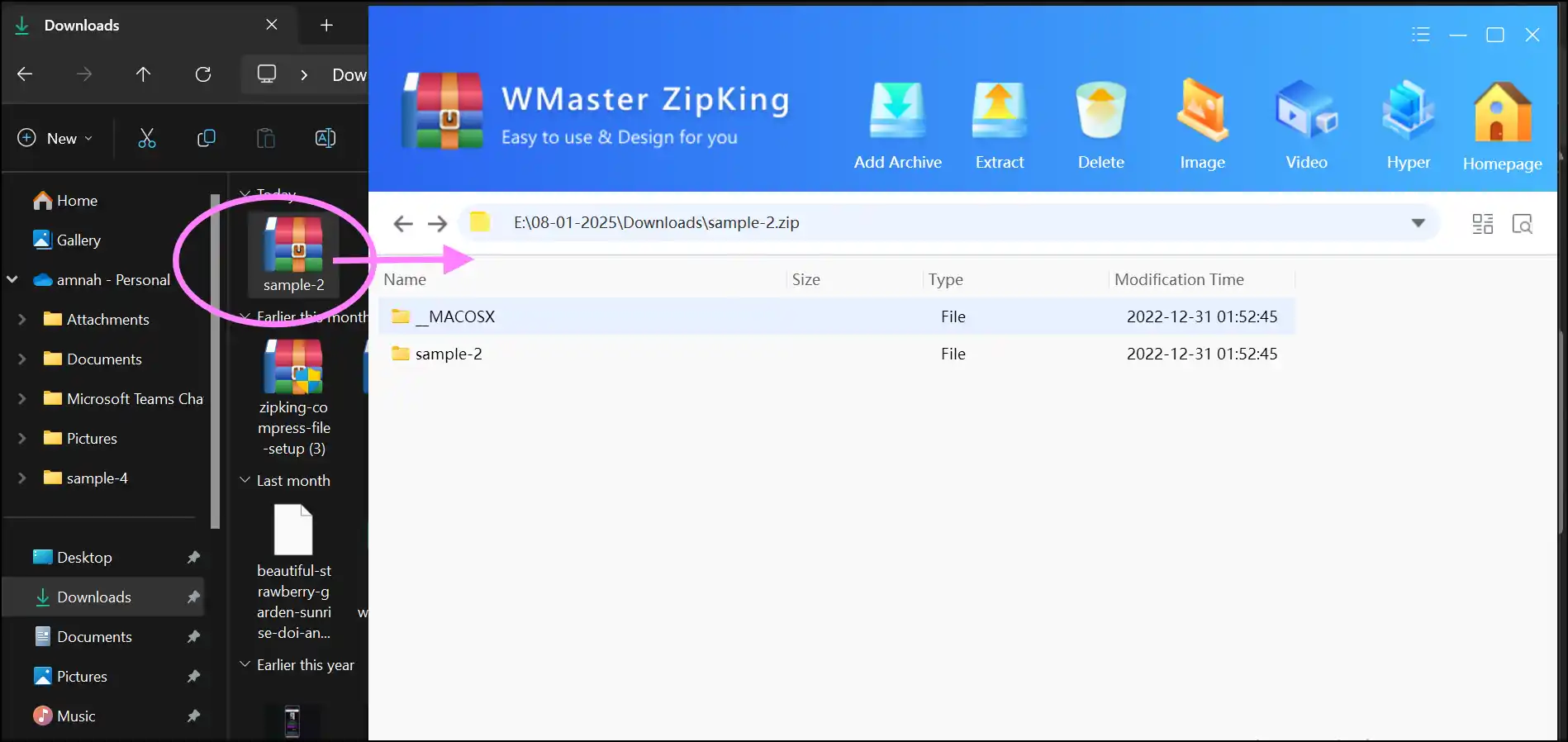This screenshot has width=1568, height=742.
Task: Open the ZipKing path history dropdown
Action: (x=1418, y=223)
